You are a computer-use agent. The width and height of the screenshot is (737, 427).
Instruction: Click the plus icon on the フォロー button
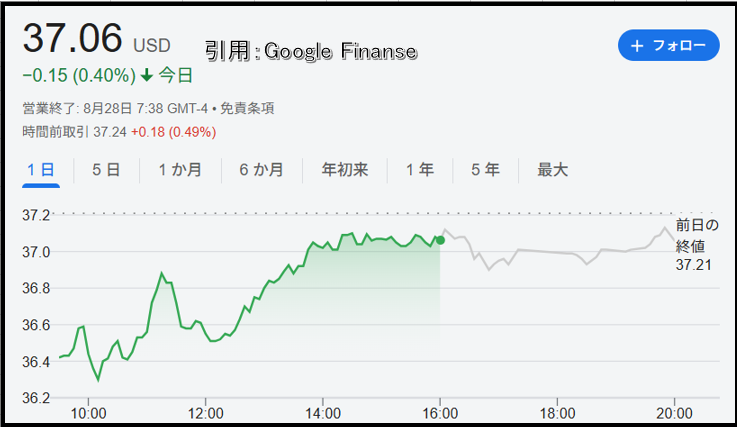(637, 46)
